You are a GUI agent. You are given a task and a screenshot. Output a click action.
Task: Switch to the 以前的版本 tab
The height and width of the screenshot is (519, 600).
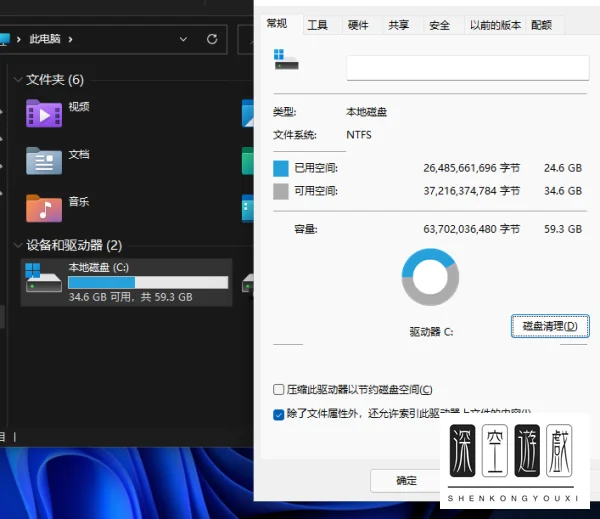click(495, 25)
